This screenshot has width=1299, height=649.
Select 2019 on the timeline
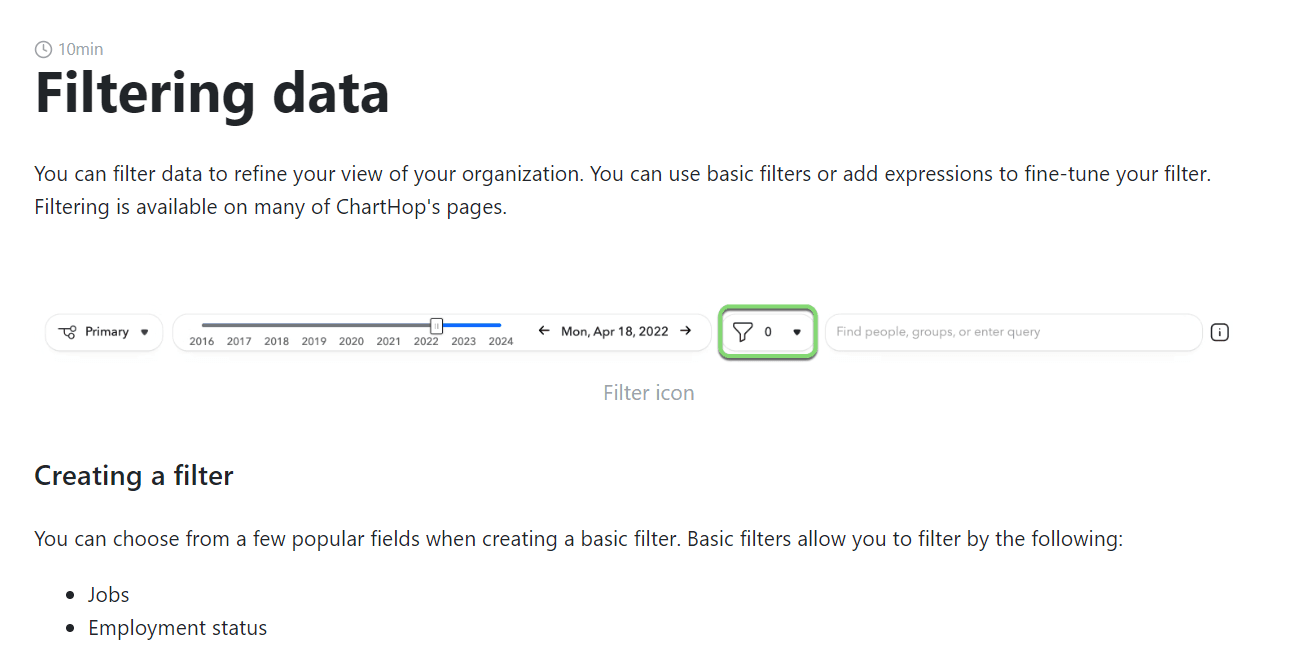(314, 341)
